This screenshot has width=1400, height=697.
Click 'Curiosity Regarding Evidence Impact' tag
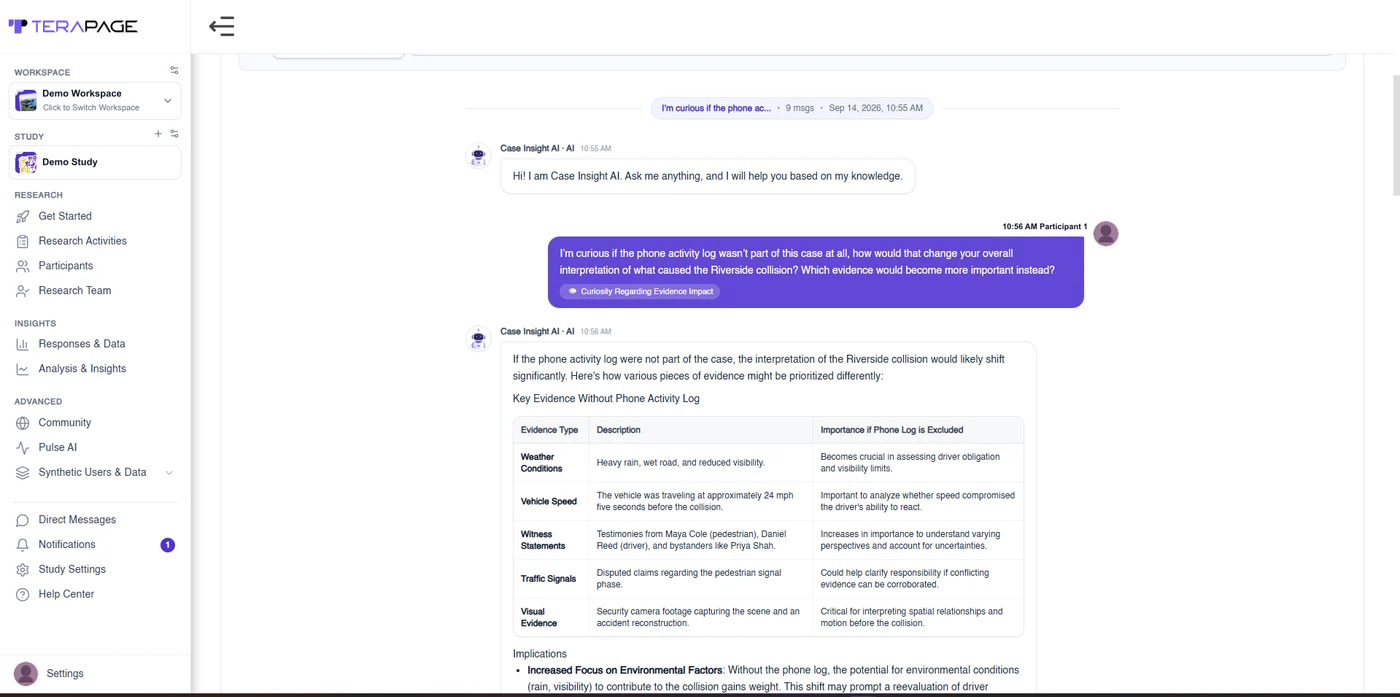click(x=640, y=292)
